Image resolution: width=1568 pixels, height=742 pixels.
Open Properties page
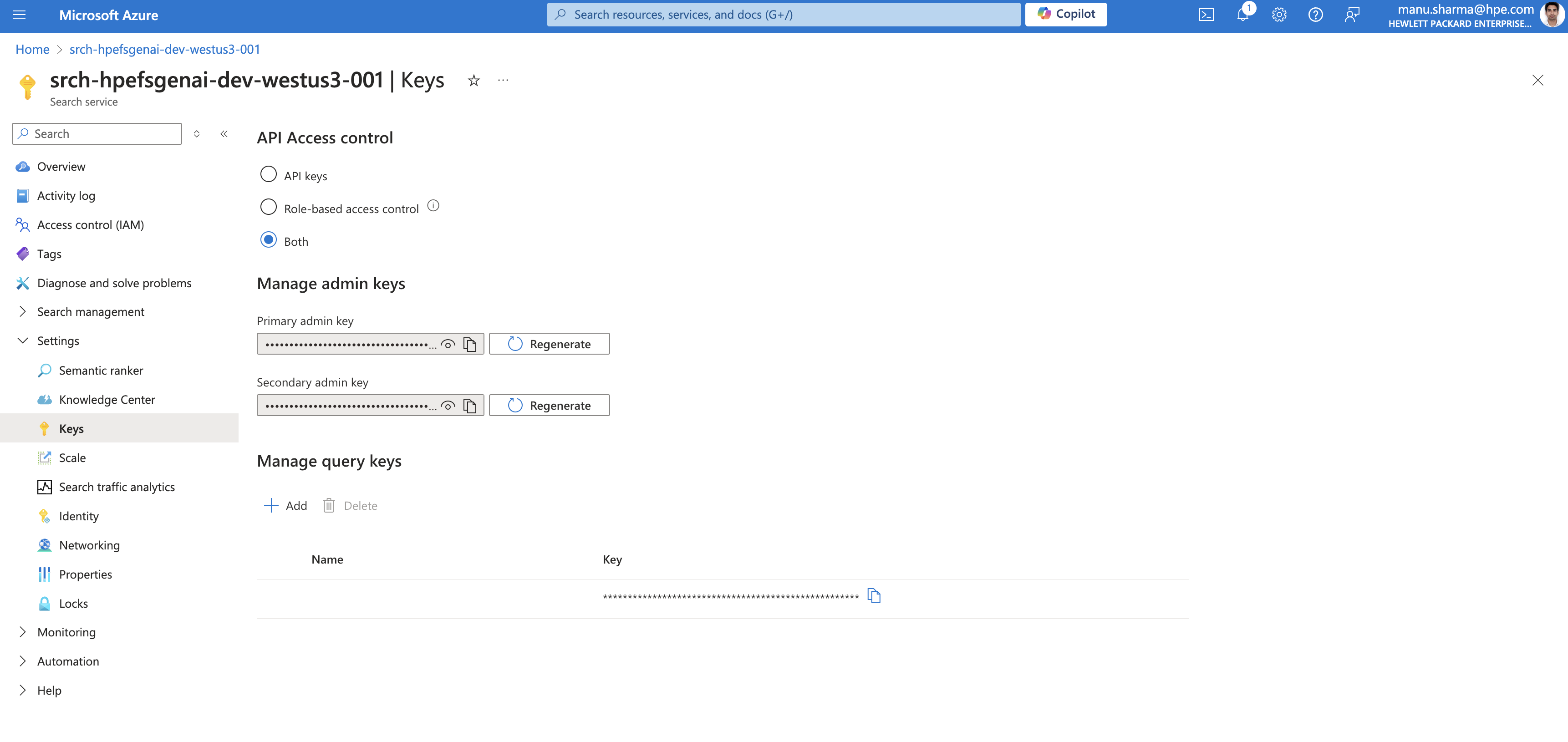coord(85,574)
